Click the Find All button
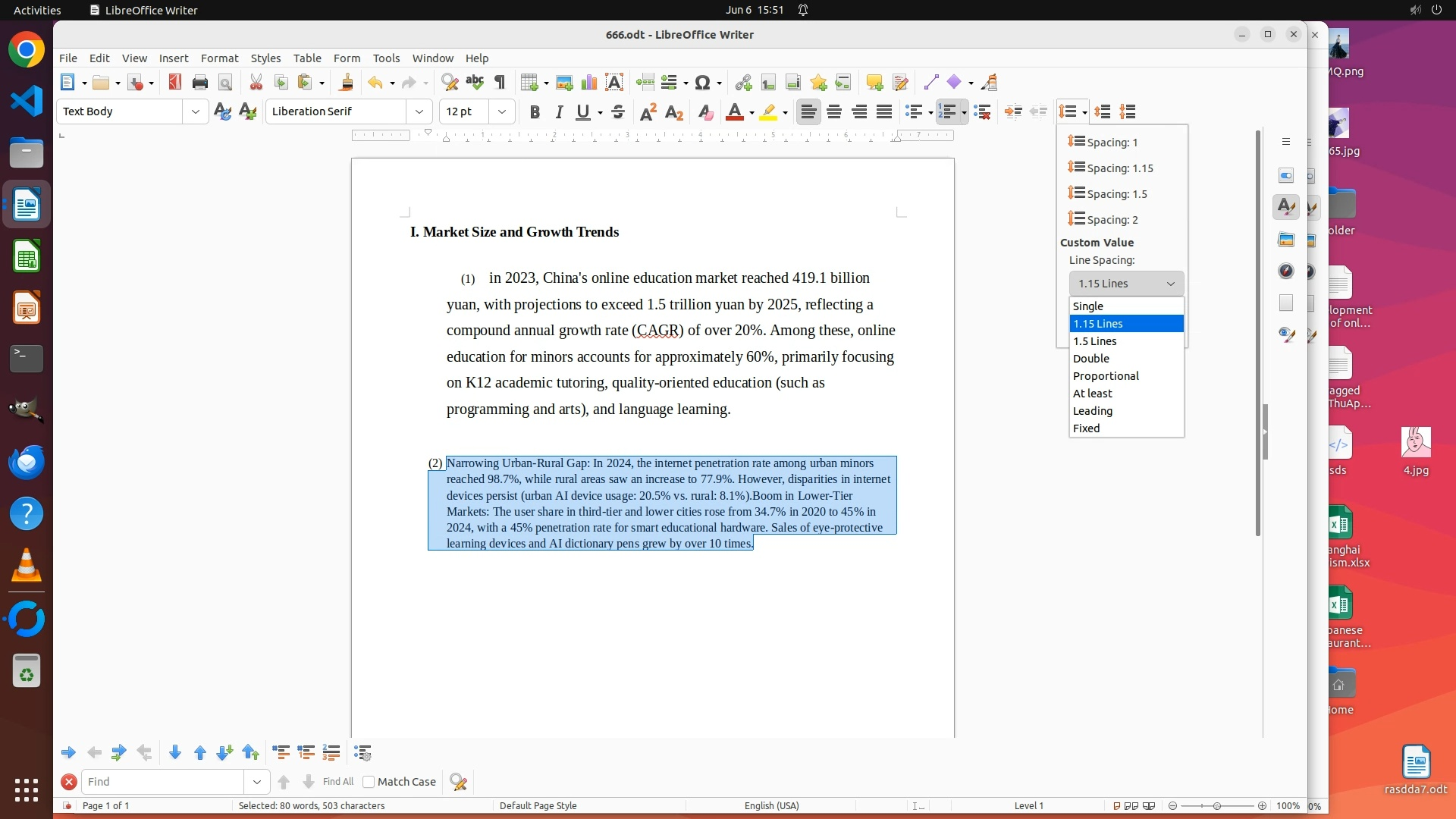Image resolution: width=1456 pixels, height=819 pixels. [x=338, y=782]
